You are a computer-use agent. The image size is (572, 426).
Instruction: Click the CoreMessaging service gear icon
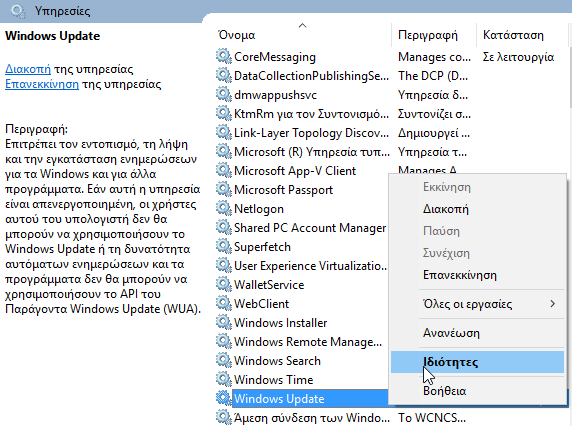pyautogui.click(x=224, y=57)
